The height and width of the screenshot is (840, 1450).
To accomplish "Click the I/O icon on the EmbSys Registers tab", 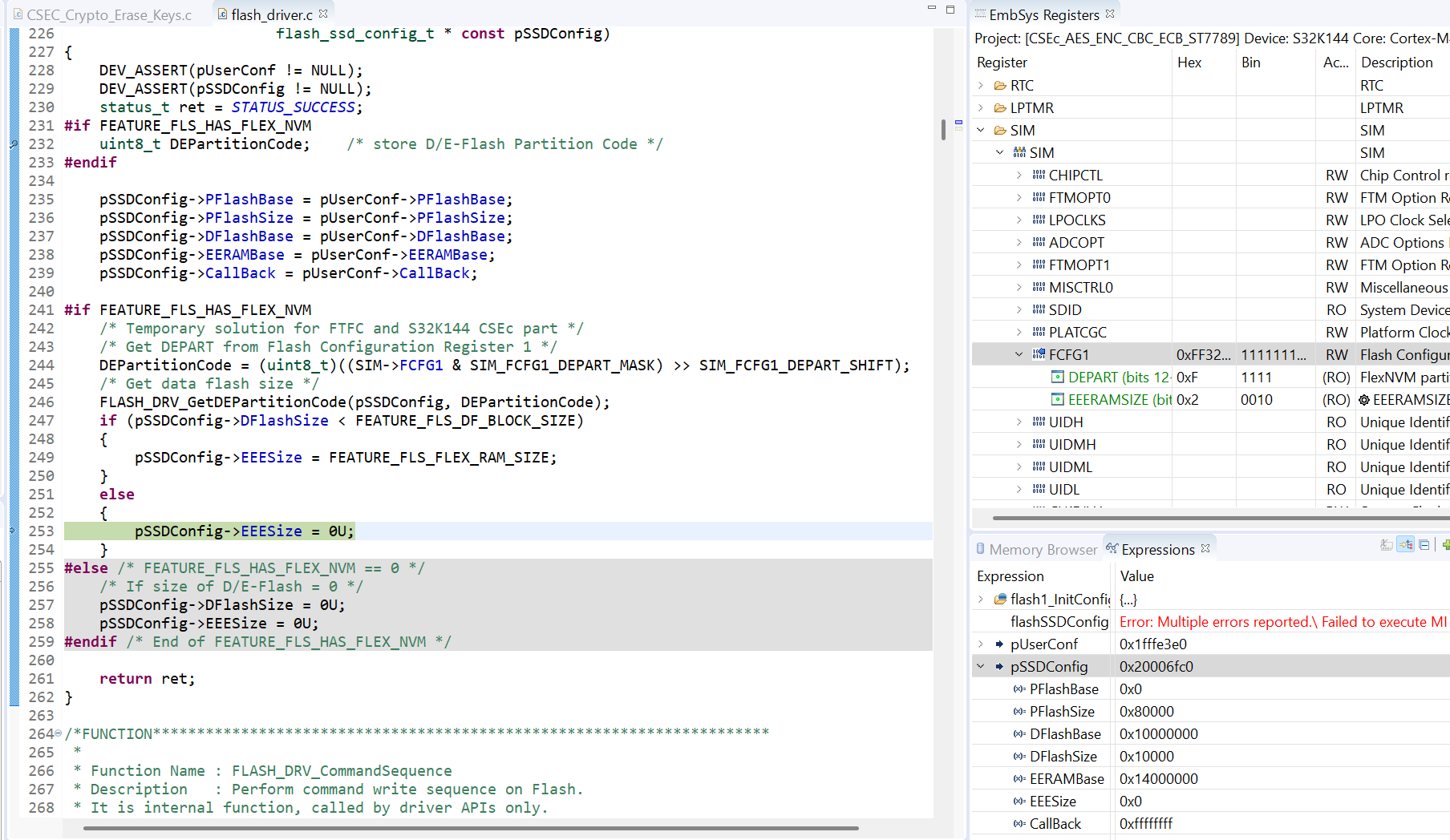I will tap(981, 13).
